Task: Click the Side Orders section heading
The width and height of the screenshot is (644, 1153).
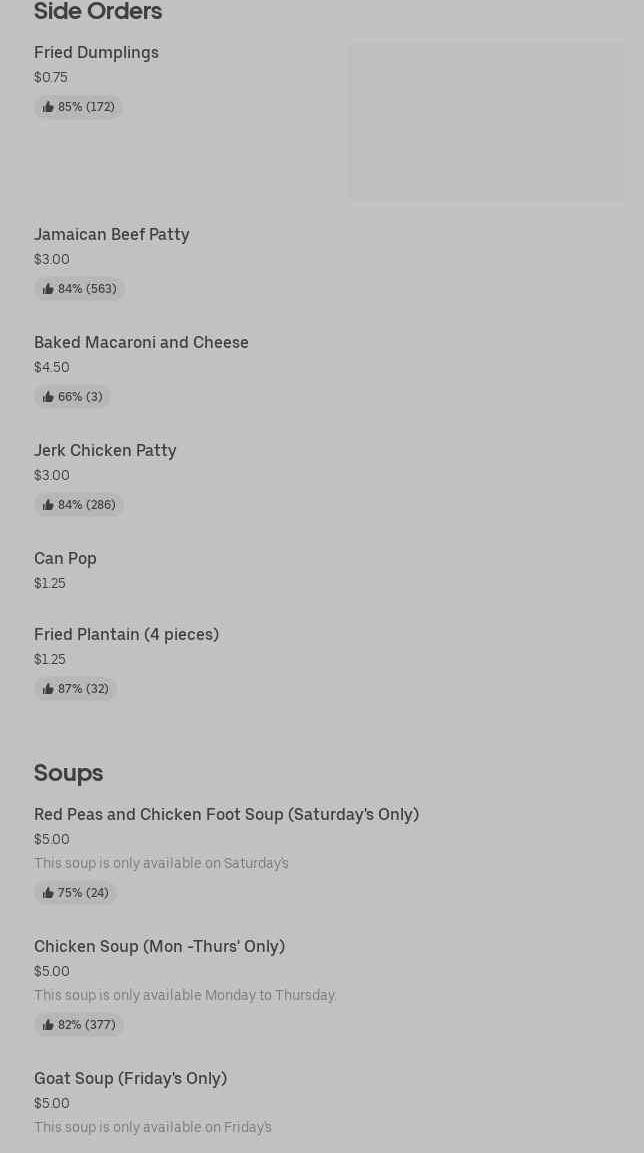Action: pos(98,11)
